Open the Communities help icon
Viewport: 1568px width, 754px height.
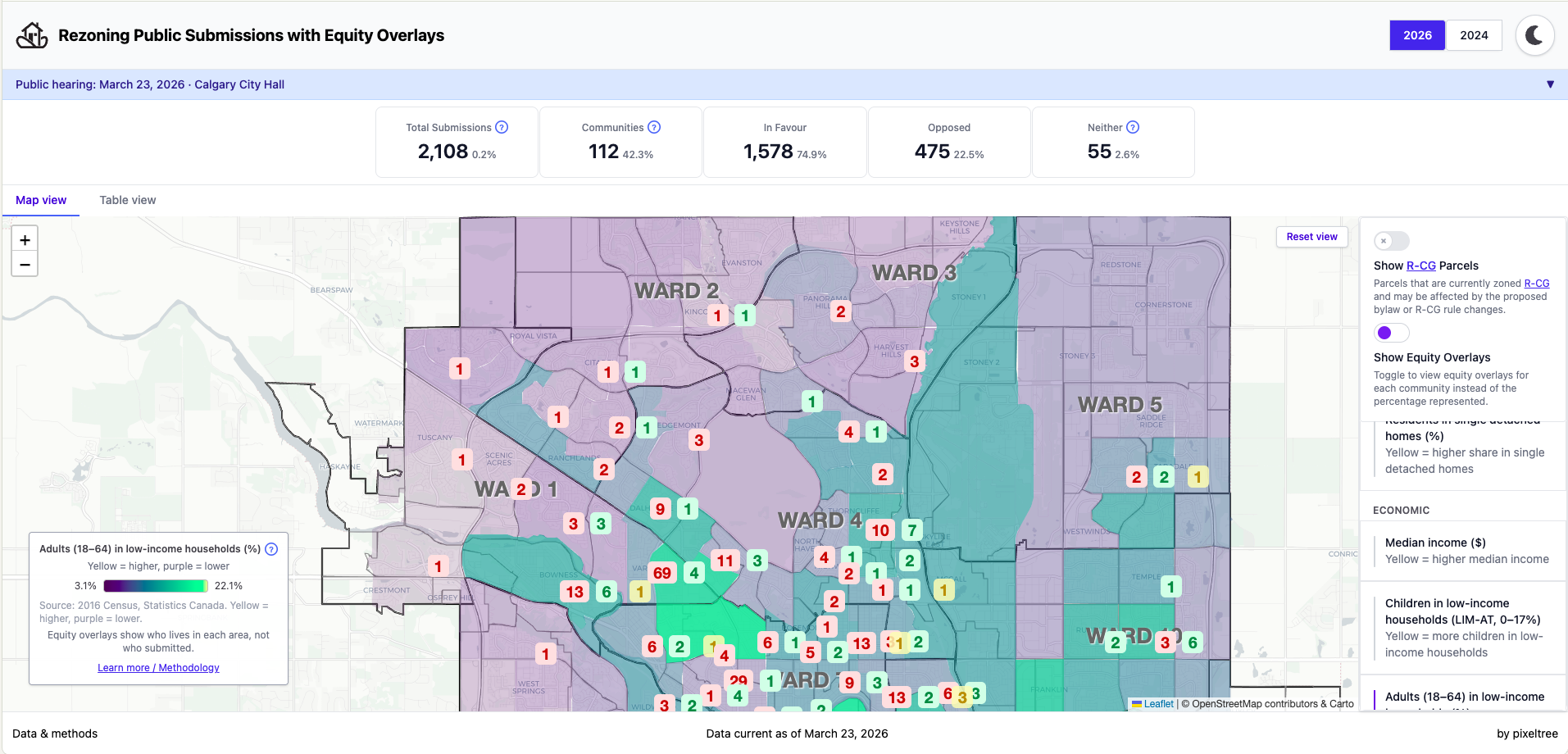coord(654,126)
